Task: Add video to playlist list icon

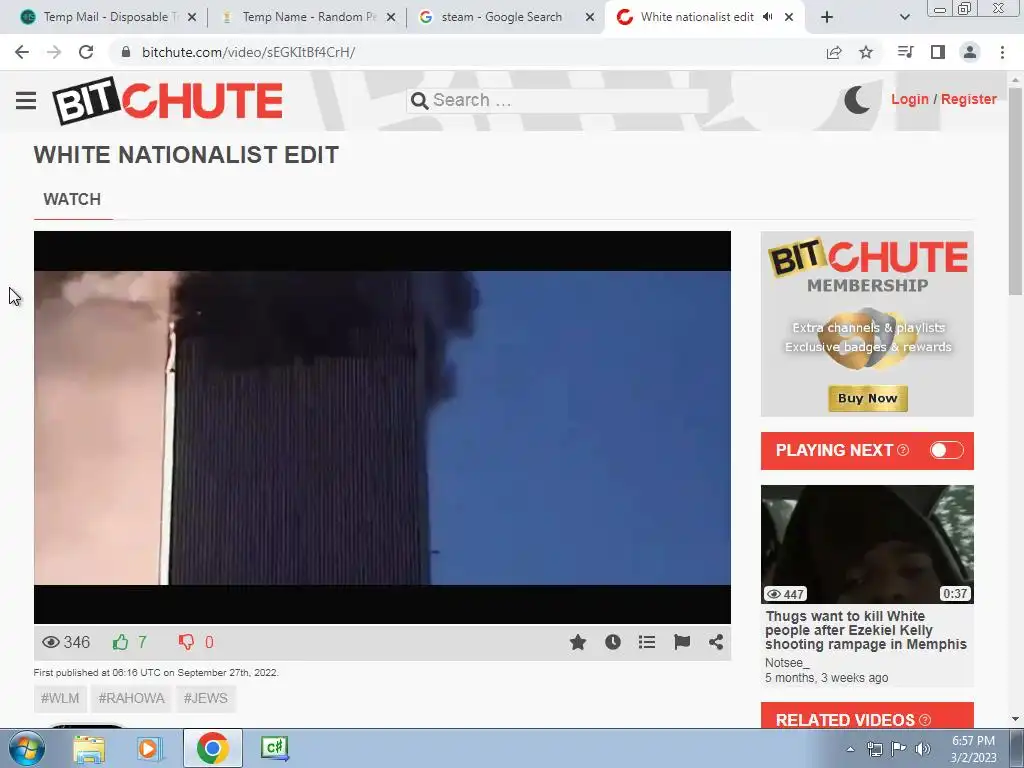Action: [x=647, y=642]
